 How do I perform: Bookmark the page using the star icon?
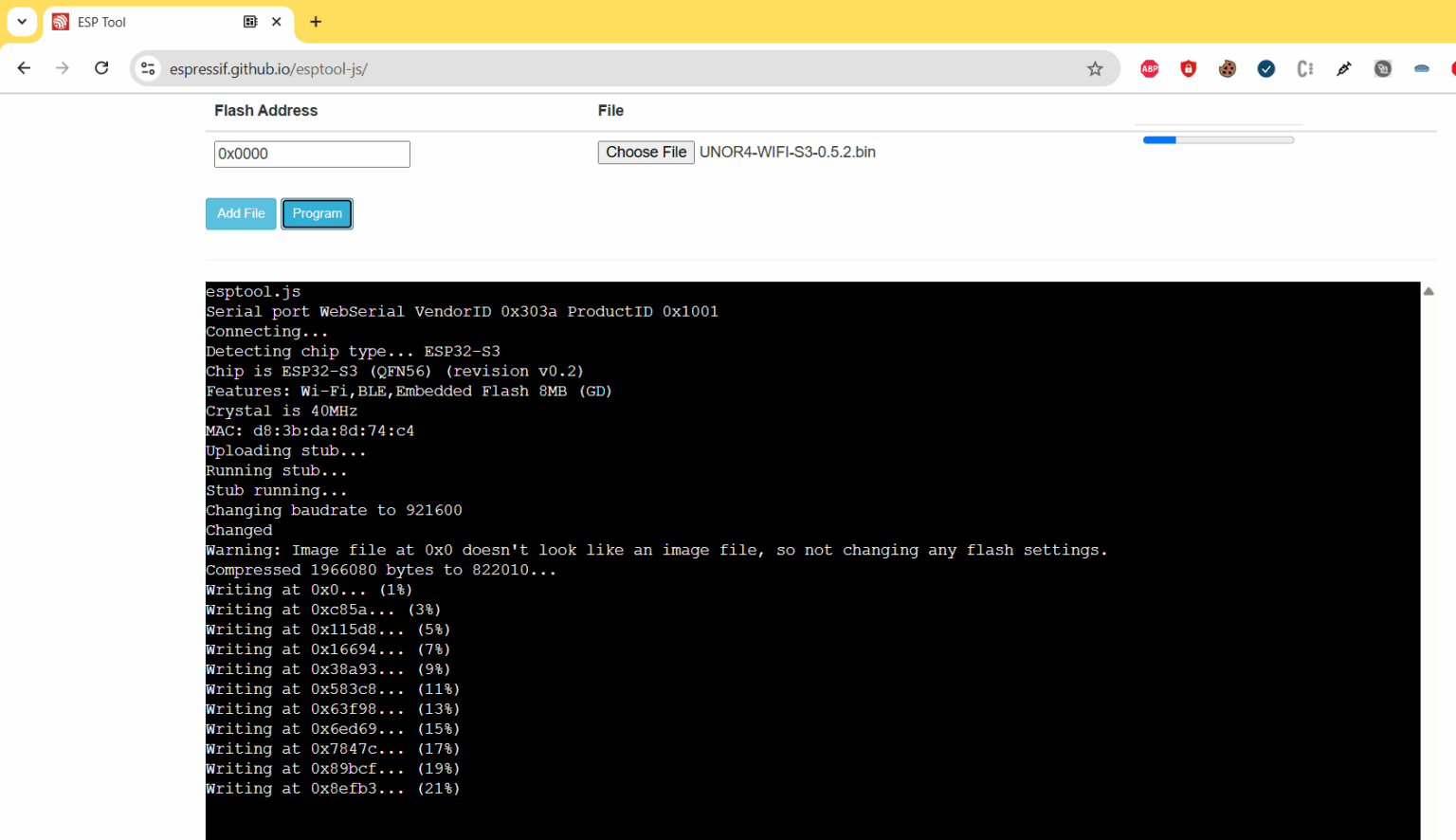[1095, 68]
